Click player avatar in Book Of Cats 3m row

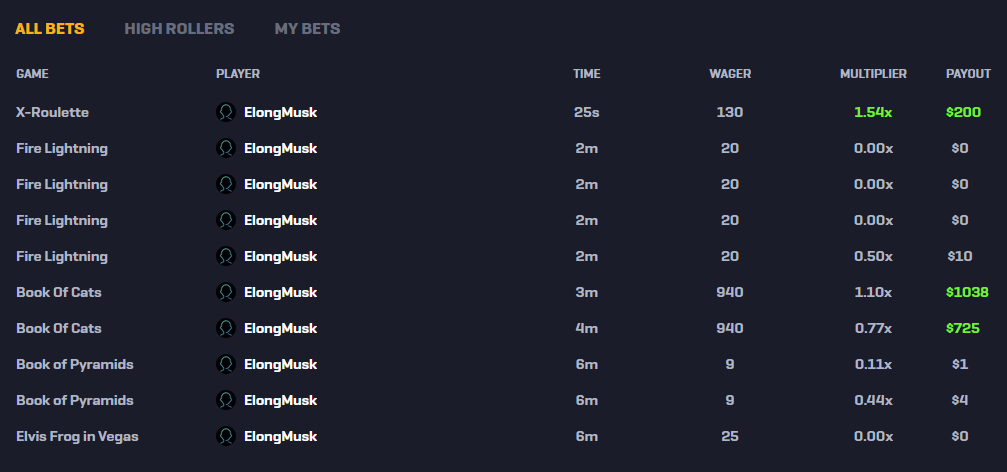(226, 292)
